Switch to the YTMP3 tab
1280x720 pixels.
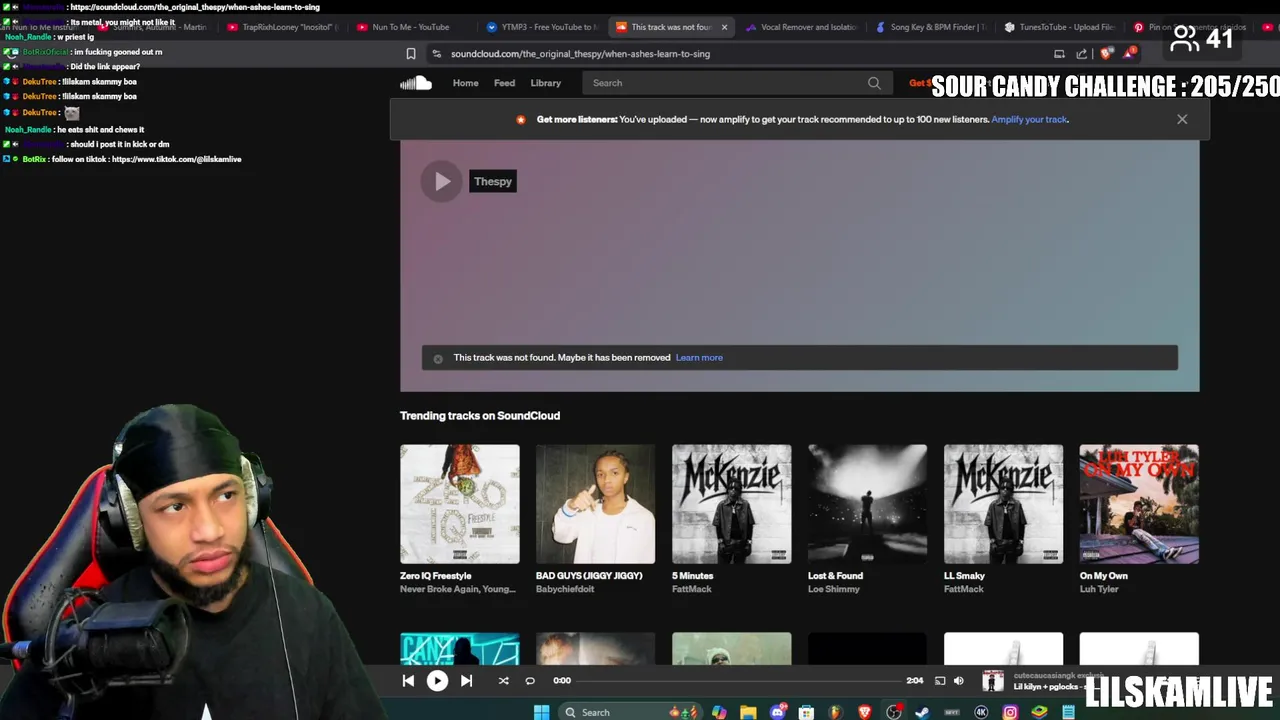pos(542,27)
